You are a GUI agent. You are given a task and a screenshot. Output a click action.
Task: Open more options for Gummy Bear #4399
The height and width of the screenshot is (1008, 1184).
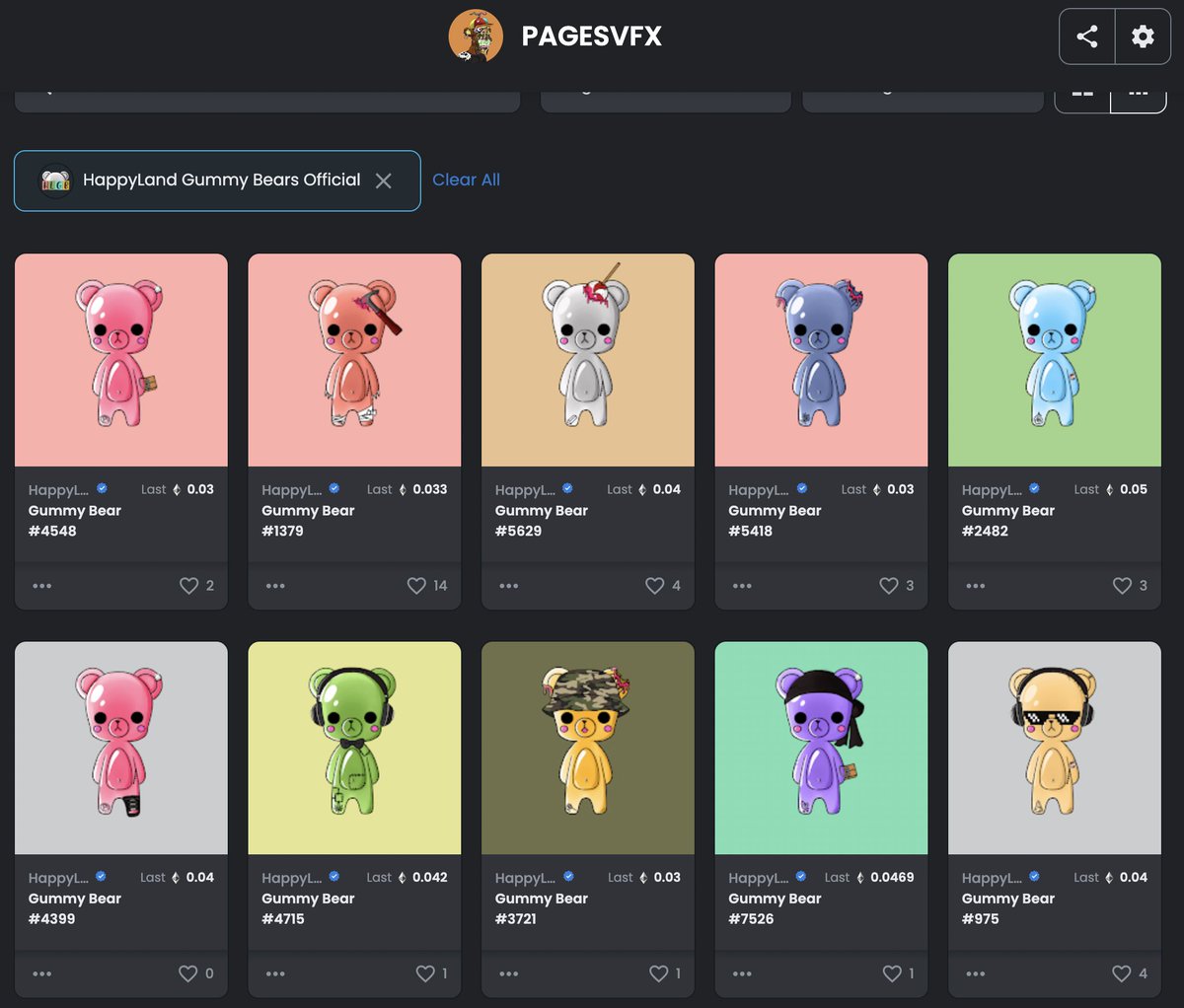[41, 973]
